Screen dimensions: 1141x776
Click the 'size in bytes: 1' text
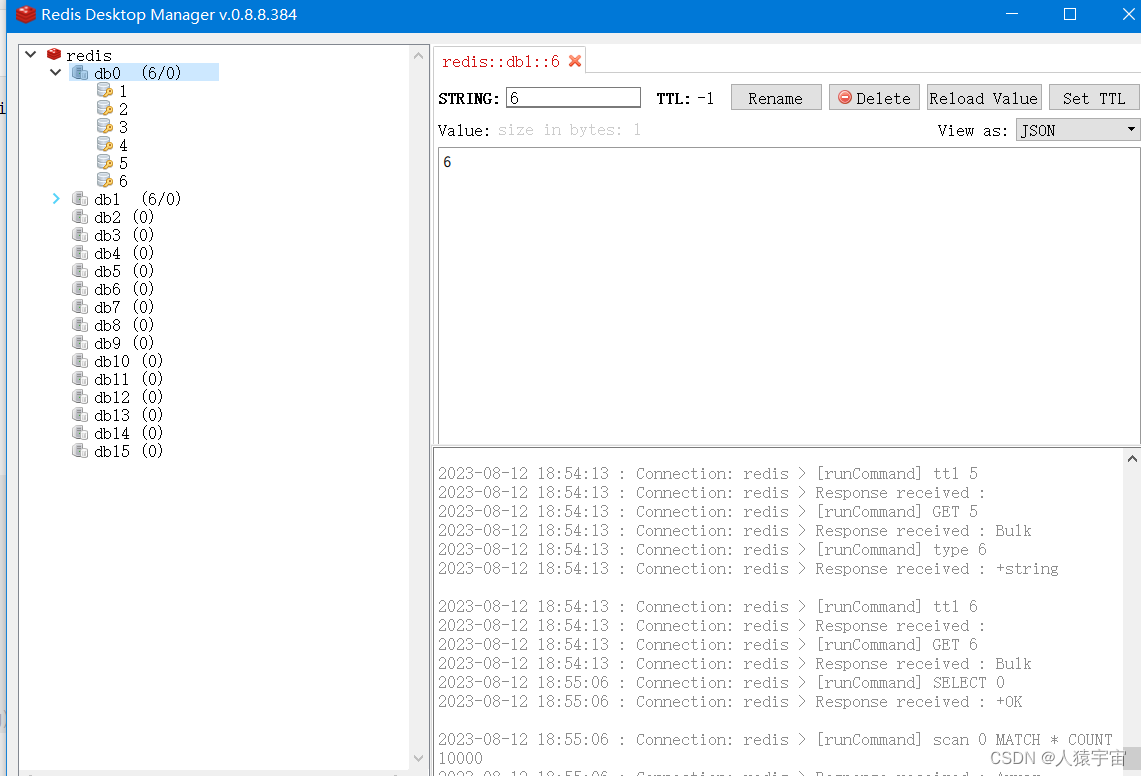[569, 130]
